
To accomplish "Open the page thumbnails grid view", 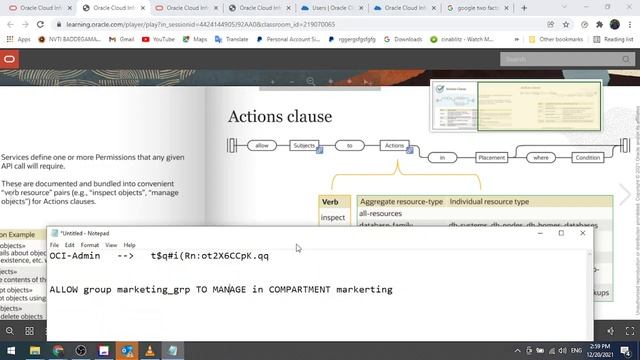I will pyautogui.click(x=29, y=331).
